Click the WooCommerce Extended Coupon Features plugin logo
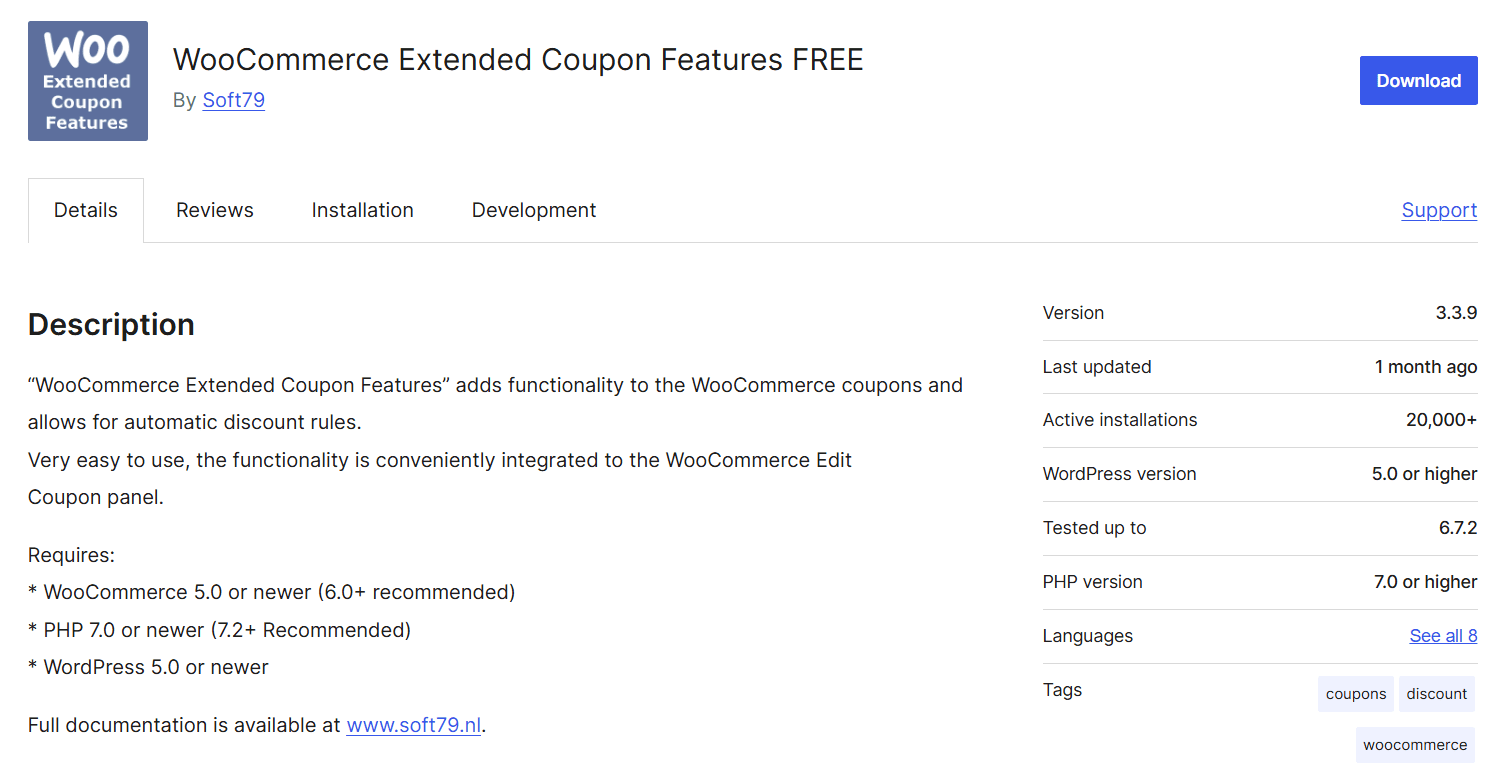 click(87, 80)
